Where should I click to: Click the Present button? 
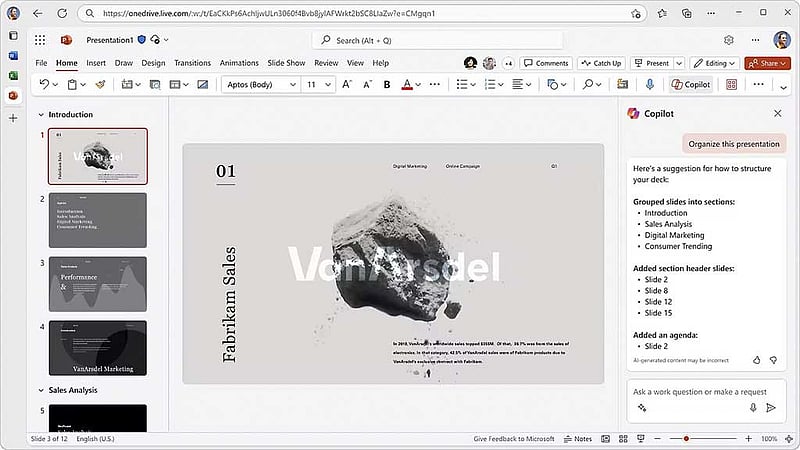tap(652, 63)
